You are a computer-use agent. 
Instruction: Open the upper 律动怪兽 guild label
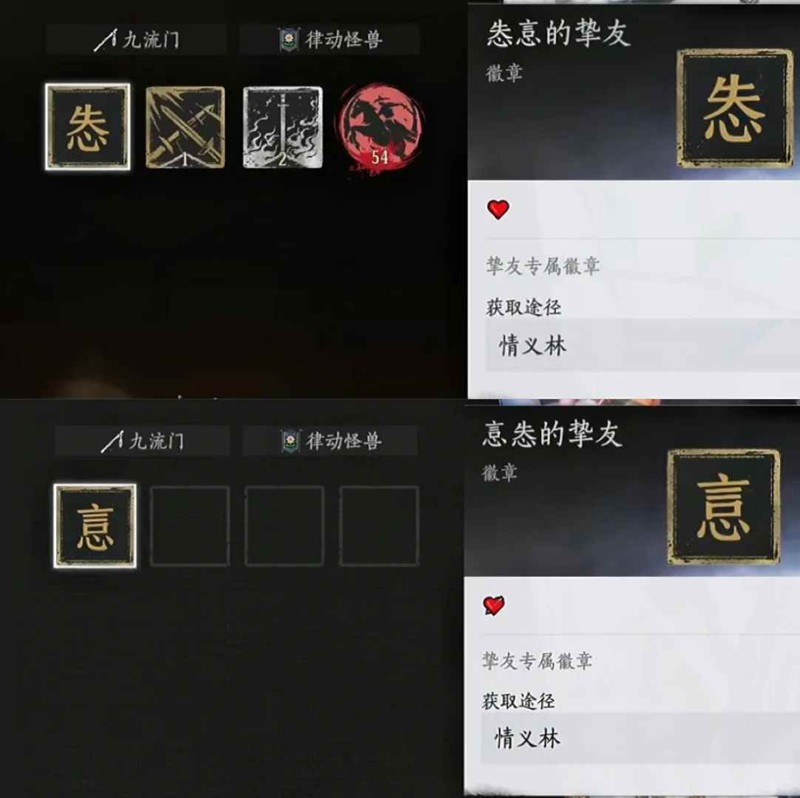click(330, 39)
